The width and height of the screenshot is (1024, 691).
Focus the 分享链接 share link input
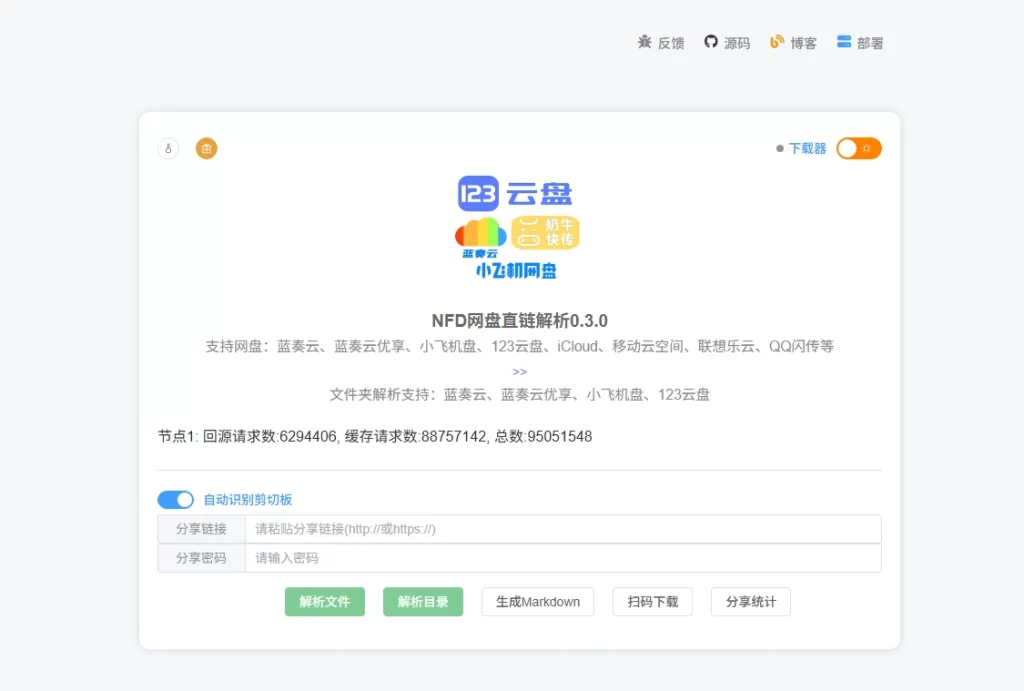(x=563, y=529)
